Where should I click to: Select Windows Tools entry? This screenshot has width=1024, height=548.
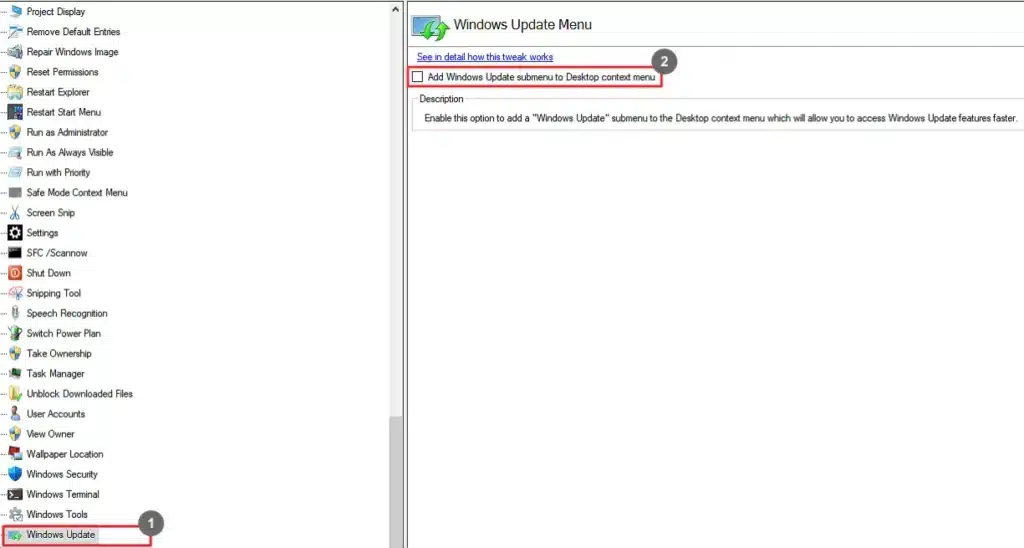(57, 515)
